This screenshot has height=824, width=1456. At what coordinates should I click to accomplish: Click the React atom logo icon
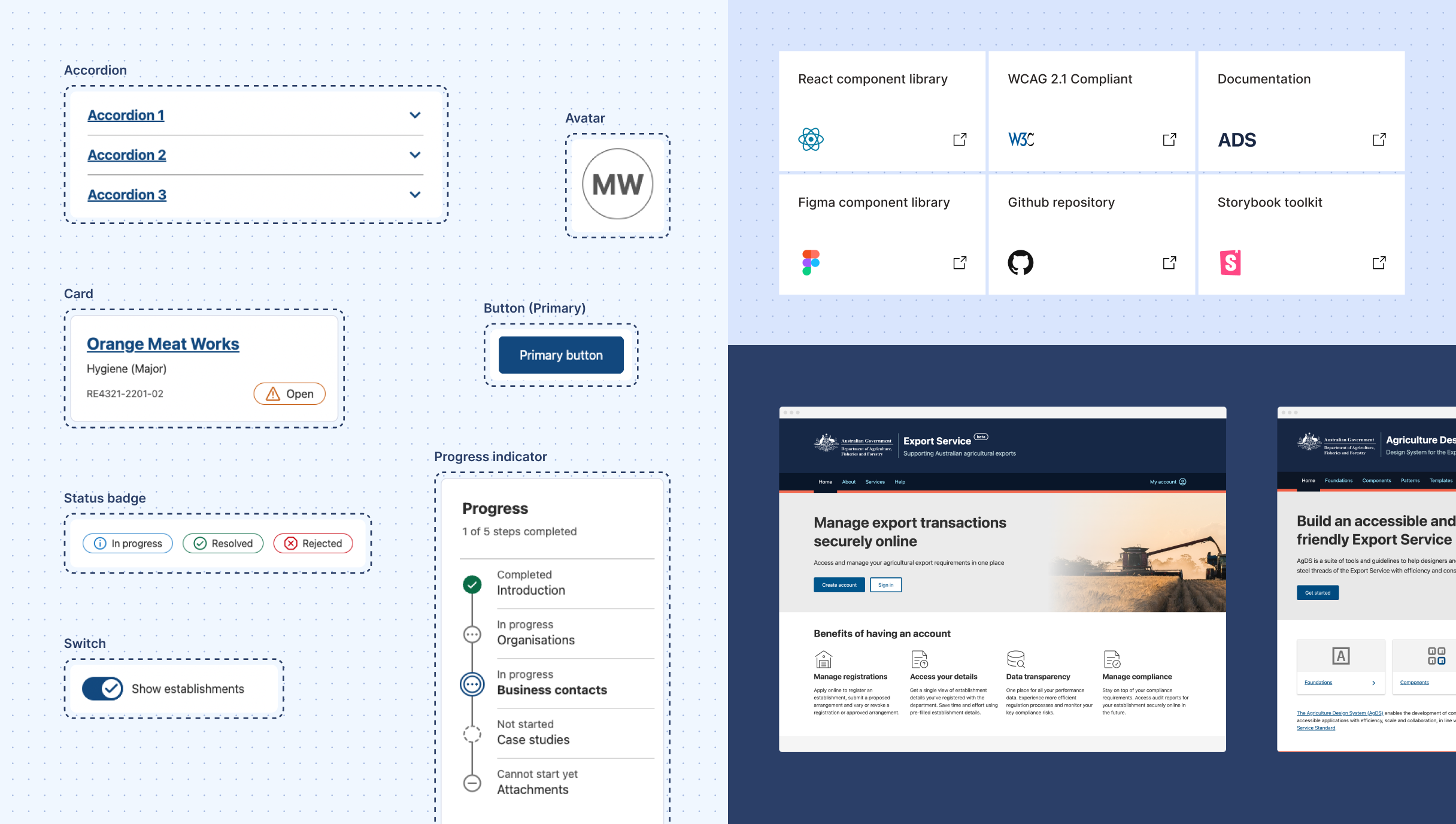pos(811,140)
